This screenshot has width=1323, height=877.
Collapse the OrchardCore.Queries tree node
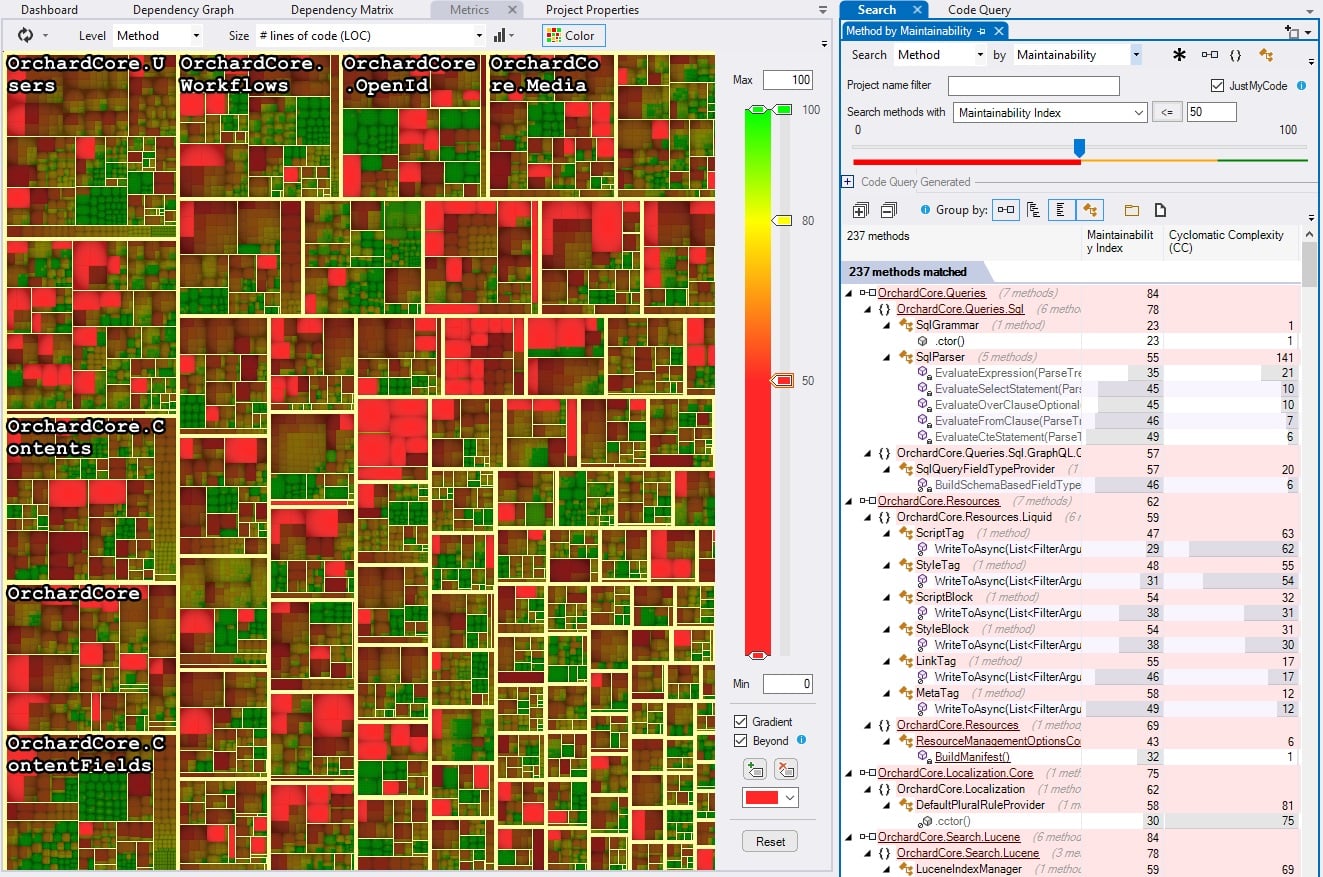point(849,293)
